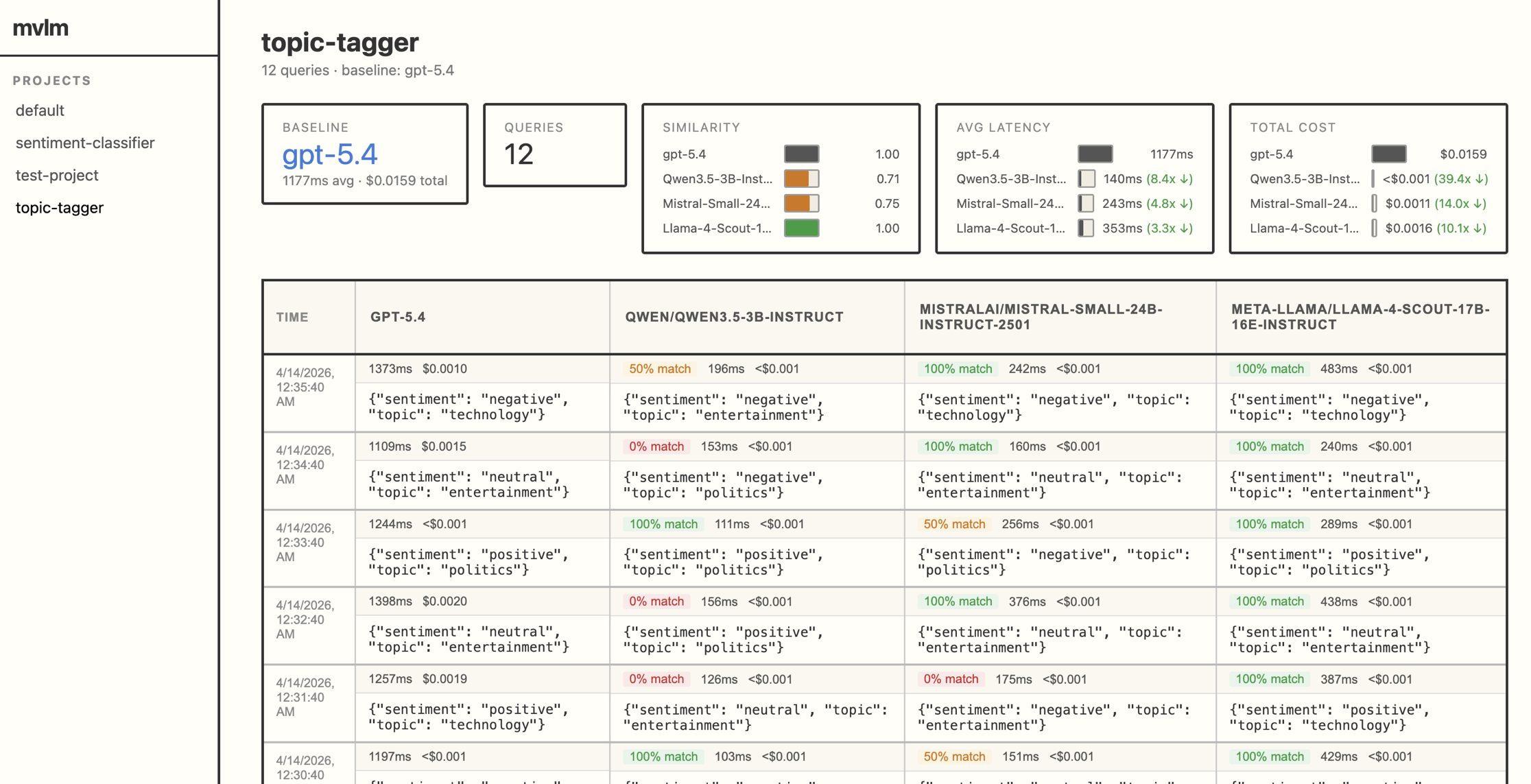The width and height of the screenshot is (1531, 784).
Task: Click the 50% match badge at 12:35:40
Action: (x=659, y=369)
